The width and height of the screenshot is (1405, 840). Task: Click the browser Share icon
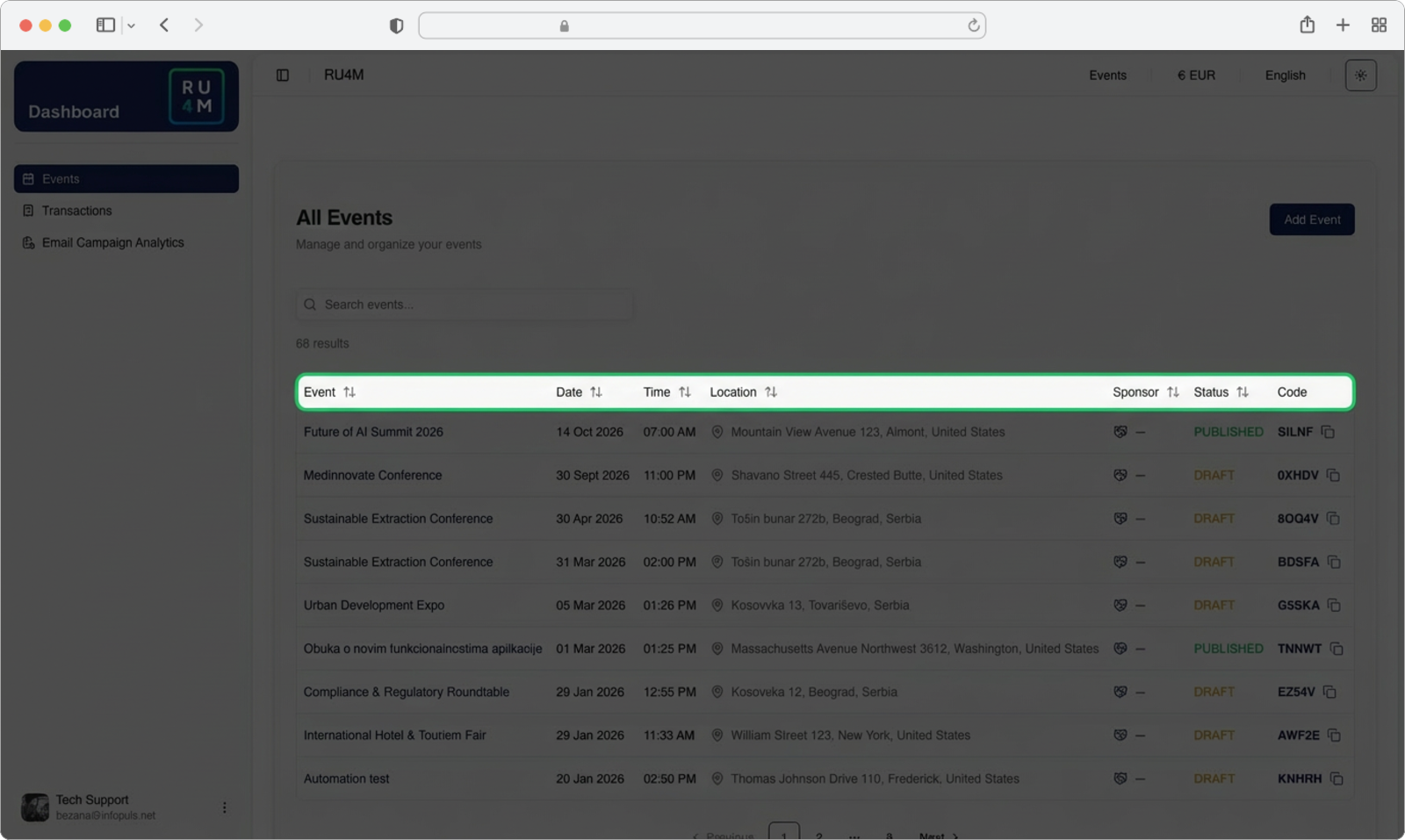(x=1307, y=25)
